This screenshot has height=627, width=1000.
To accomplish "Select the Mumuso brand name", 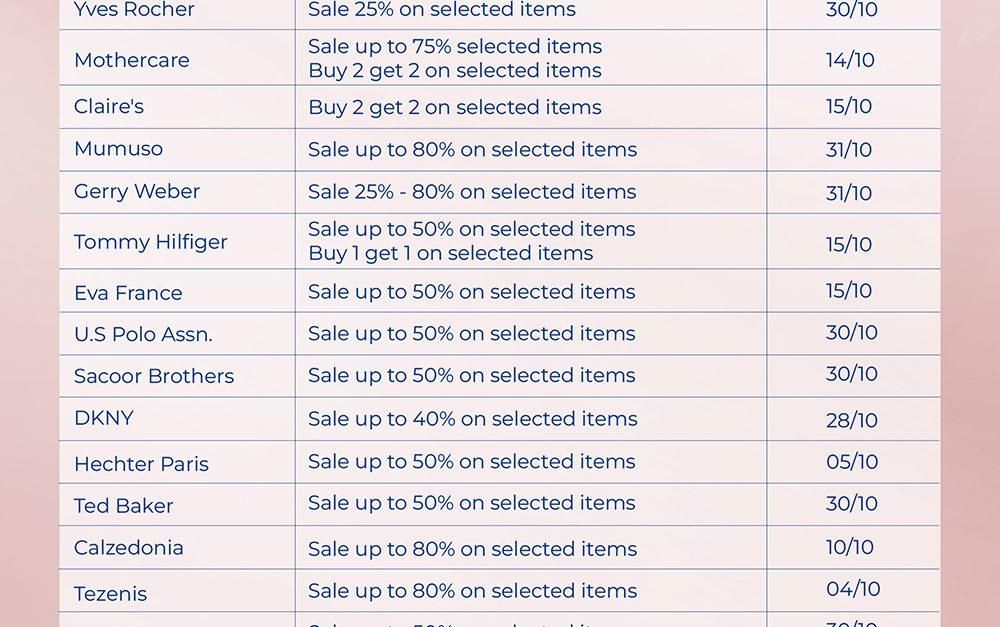I will (118, 149).
